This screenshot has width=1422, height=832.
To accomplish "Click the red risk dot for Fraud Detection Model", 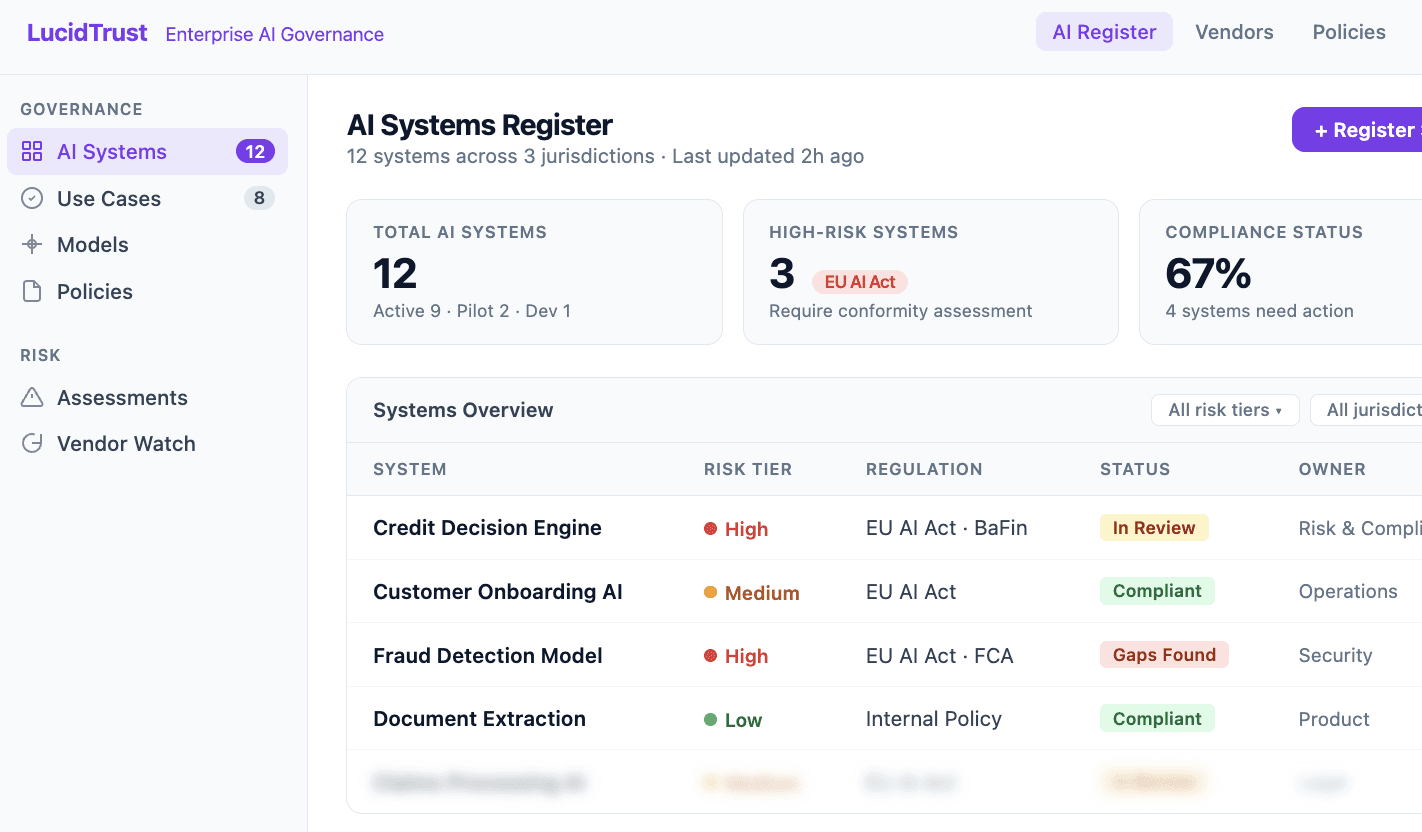I will coord(710,656).
